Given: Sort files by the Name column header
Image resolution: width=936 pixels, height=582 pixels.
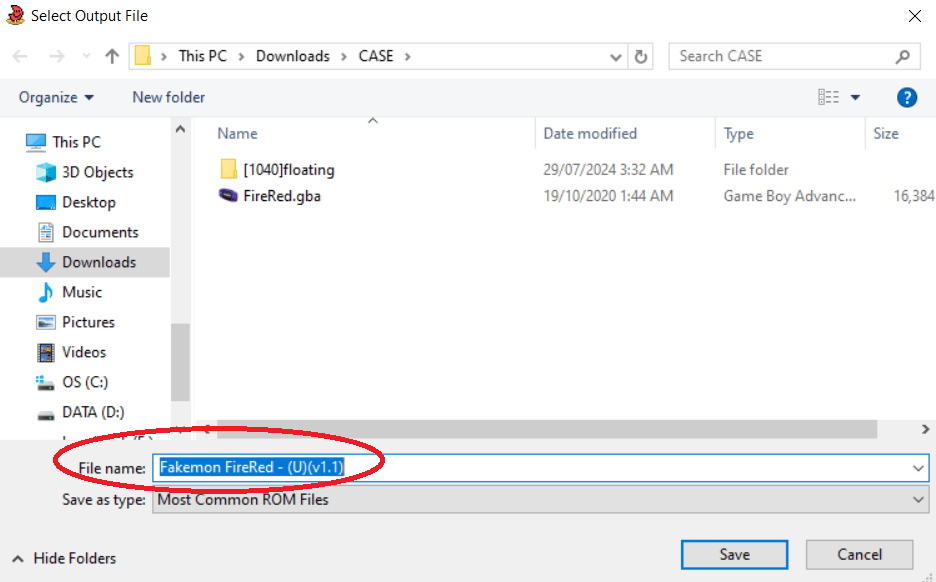Looking at the screenshot, I should tap(237, 133).
